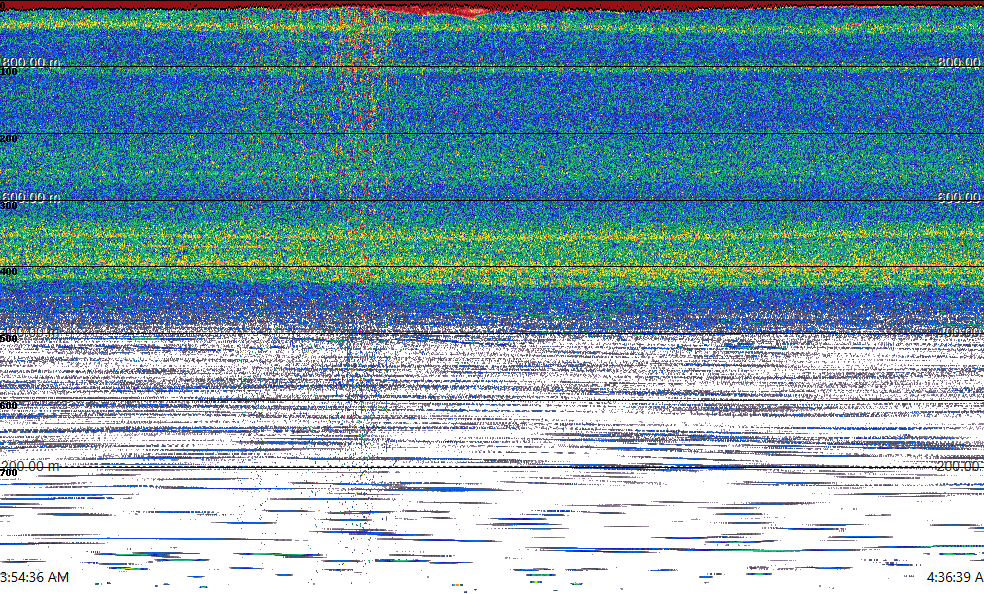Image resolution: width=984 pixels, height=594 pixels.
Task: Click the '200.00' label on the right edge
Action: pos(960,466)
